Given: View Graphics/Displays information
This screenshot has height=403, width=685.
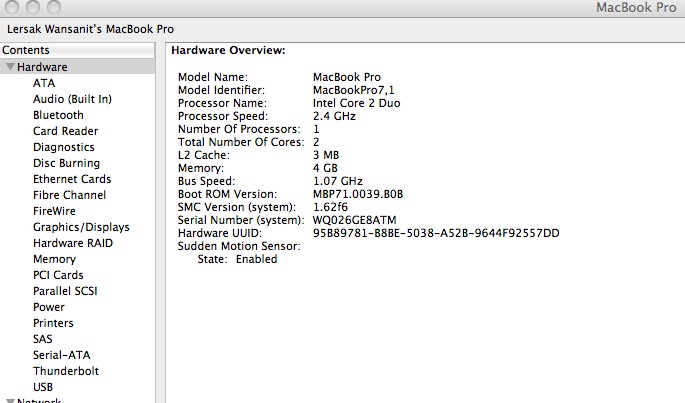Looking at the screenshot, I should [x=81, y=227].
